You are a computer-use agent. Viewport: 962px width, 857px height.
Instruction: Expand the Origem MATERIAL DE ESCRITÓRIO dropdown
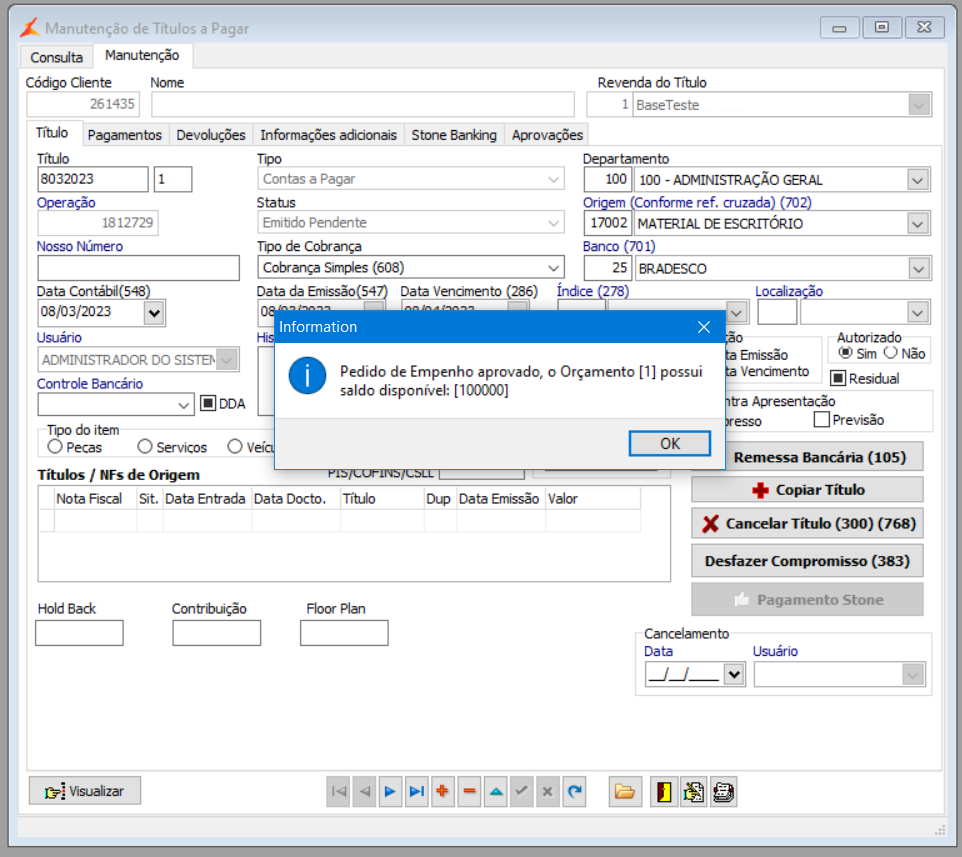pyautogui.click(x=917, y=224)
